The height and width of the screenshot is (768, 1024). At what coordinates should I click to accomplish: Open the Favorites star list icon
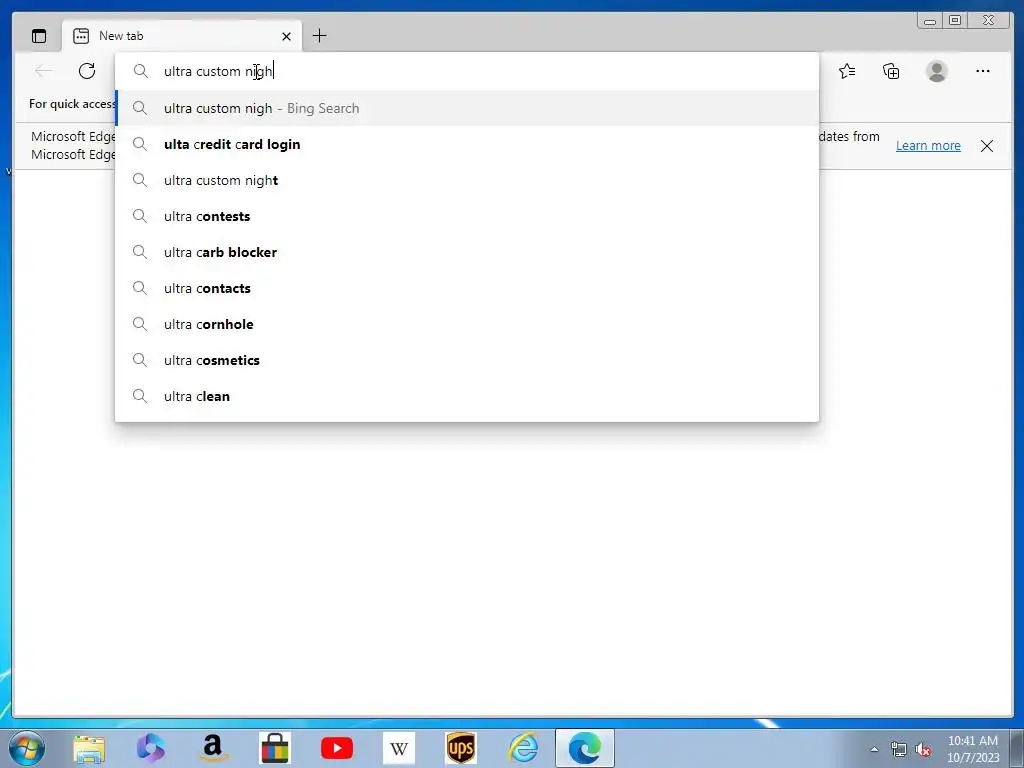847,71
